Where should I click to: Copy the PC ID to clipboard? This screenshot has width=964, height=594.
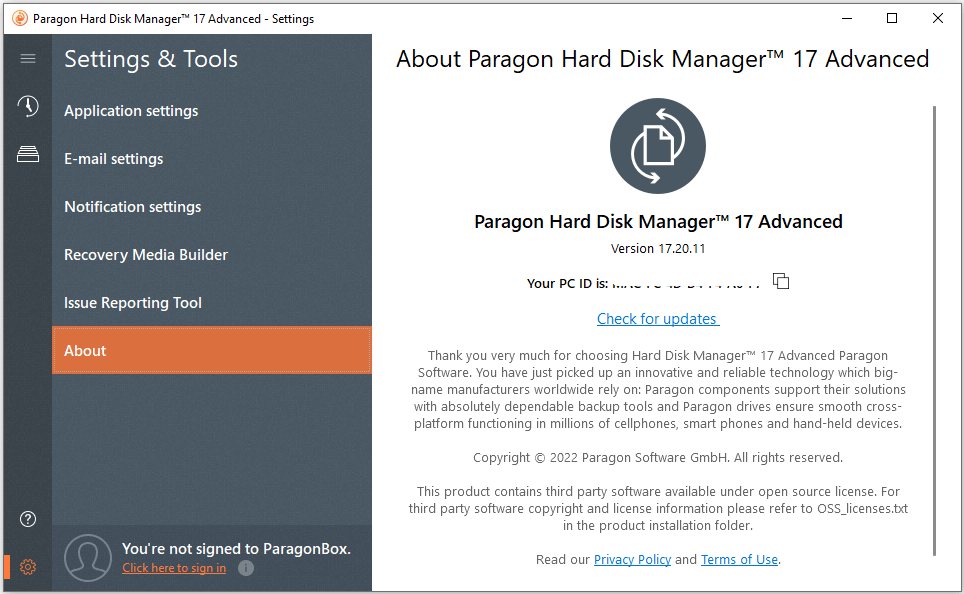[781, 282]
